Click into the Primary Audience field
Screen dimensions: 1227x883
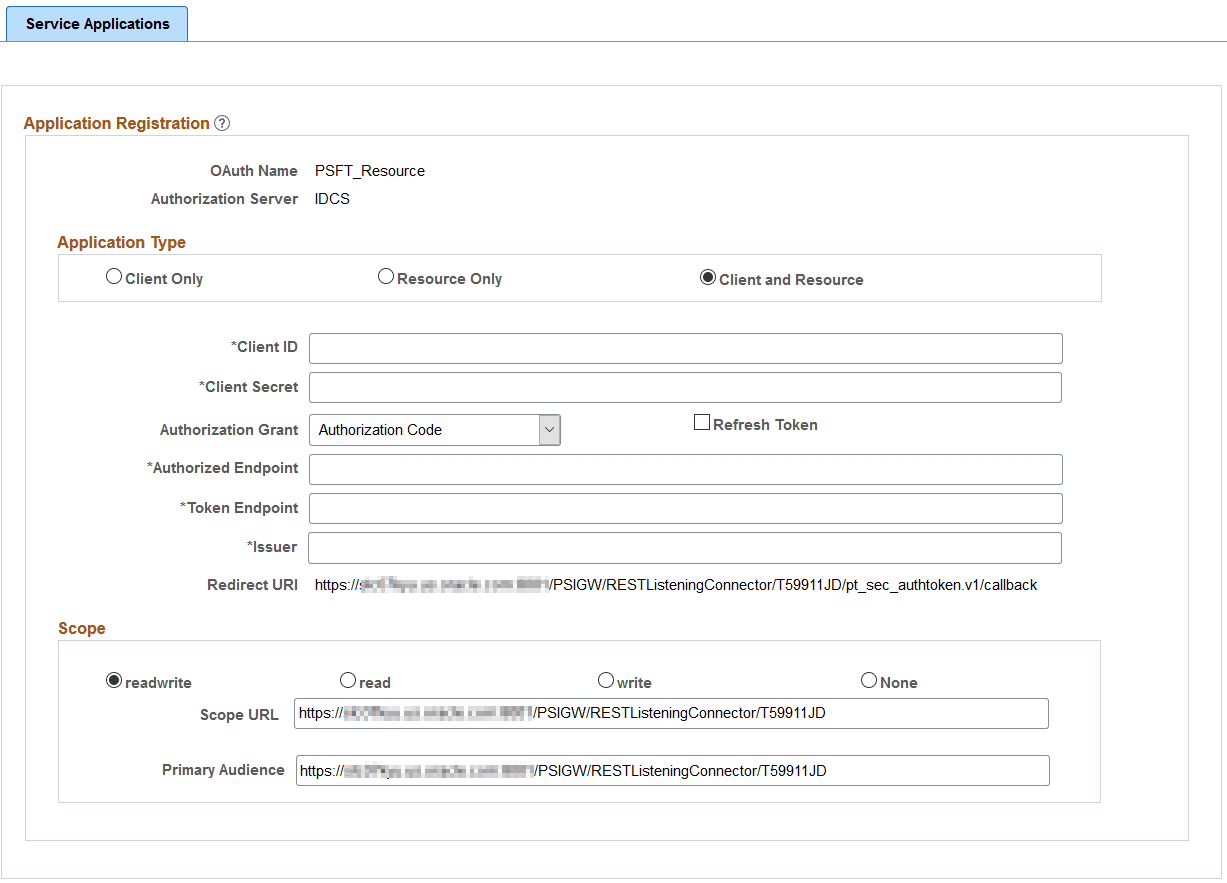(670, 770)
